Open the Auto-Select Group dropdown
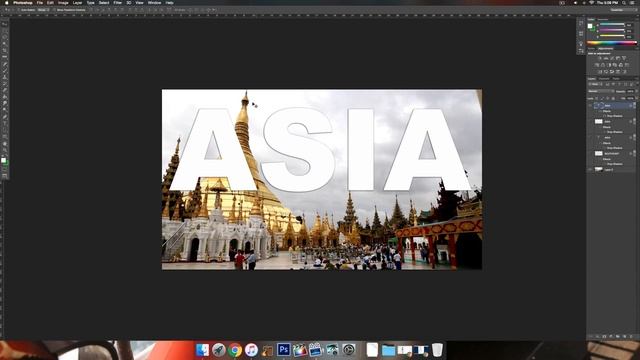The height and width of the screenshot is (360, 640). tap(43, 10)
